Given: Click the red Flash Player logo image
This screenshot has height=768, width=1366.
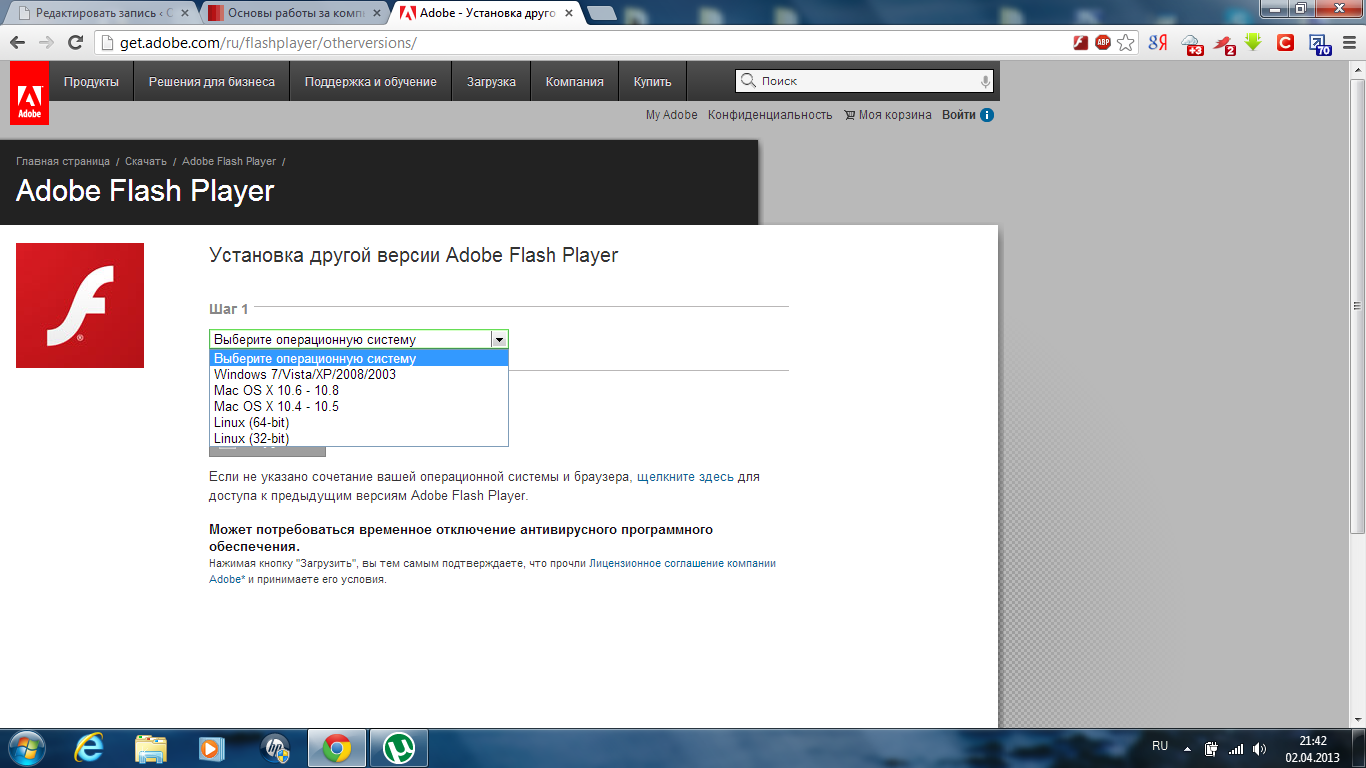Looking at the screenshot, I should (x=80, y=305).
